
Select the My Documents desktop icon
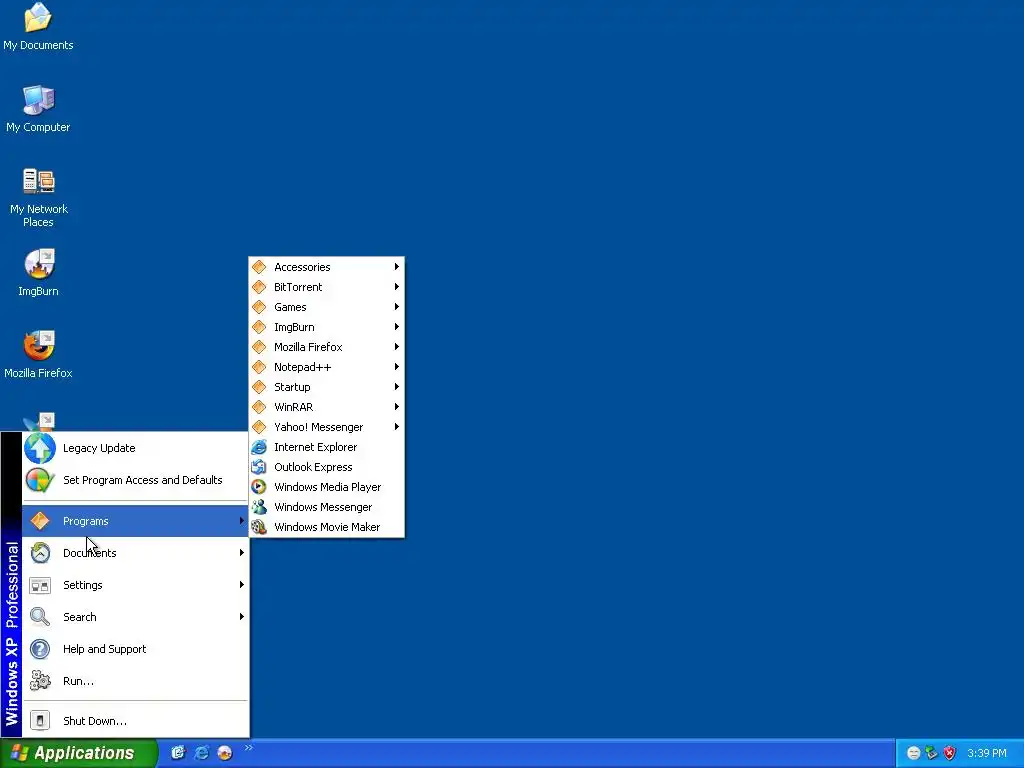(x=38, y=26)
